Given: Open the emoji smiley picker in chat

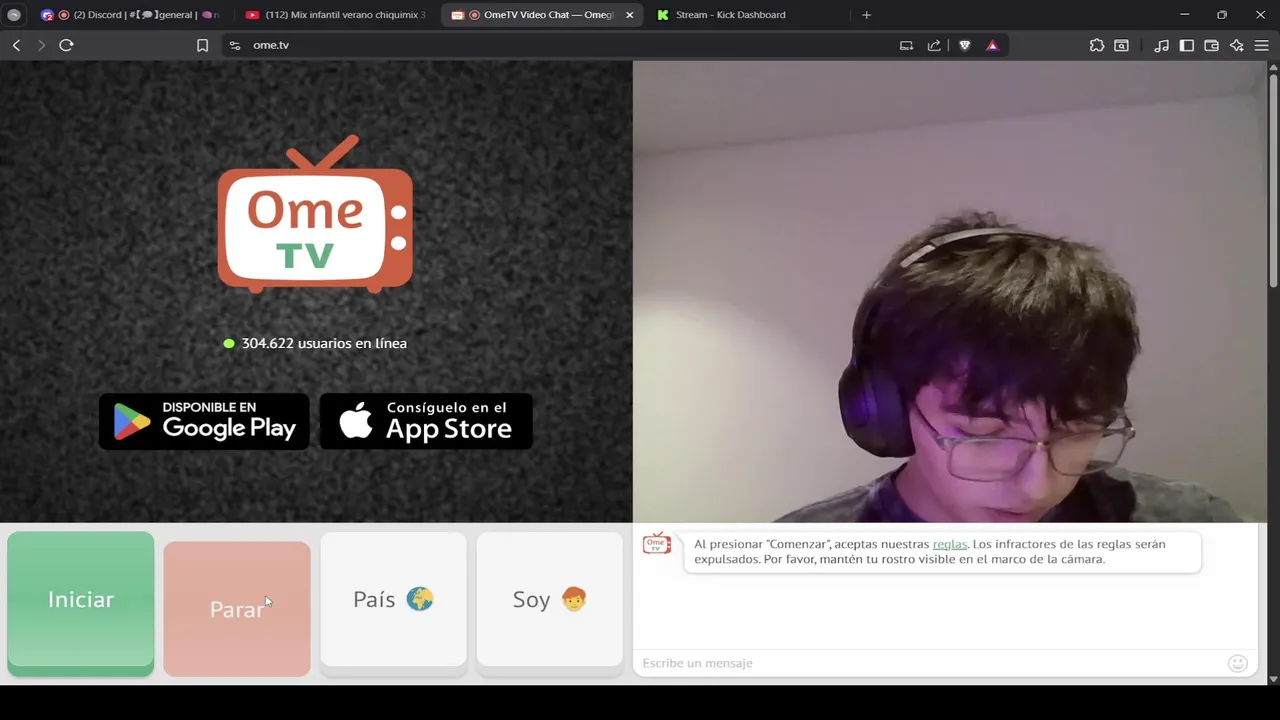Looking at the screenshot, I should coord(1238,663).
